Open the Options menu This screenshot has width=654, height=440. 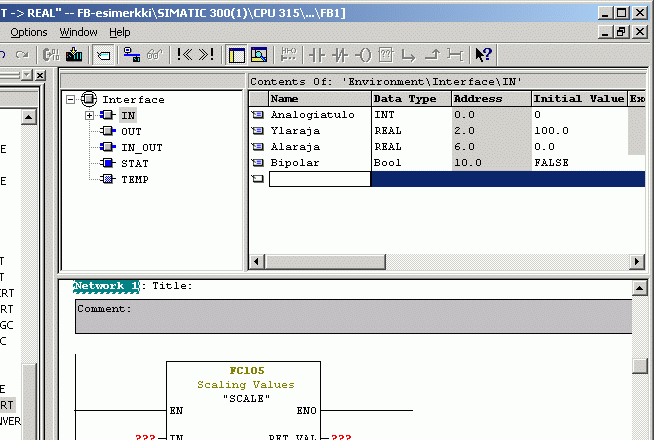[29, 32]
